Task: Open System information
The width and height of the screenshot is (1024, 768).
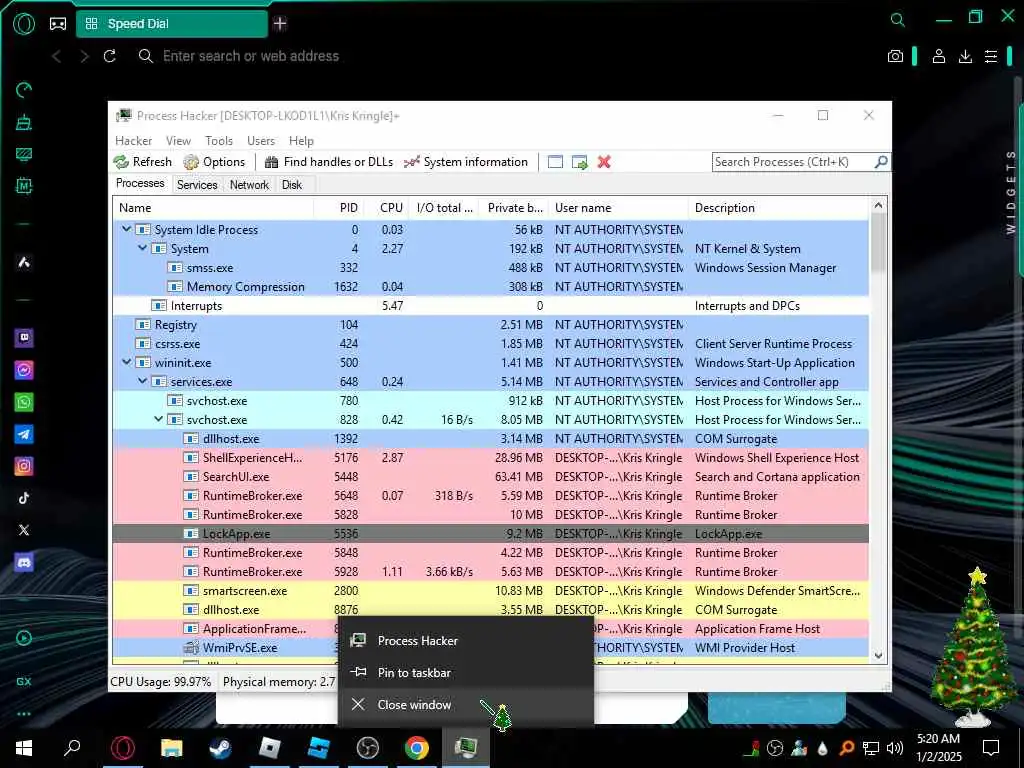Action: coord(466,162)
